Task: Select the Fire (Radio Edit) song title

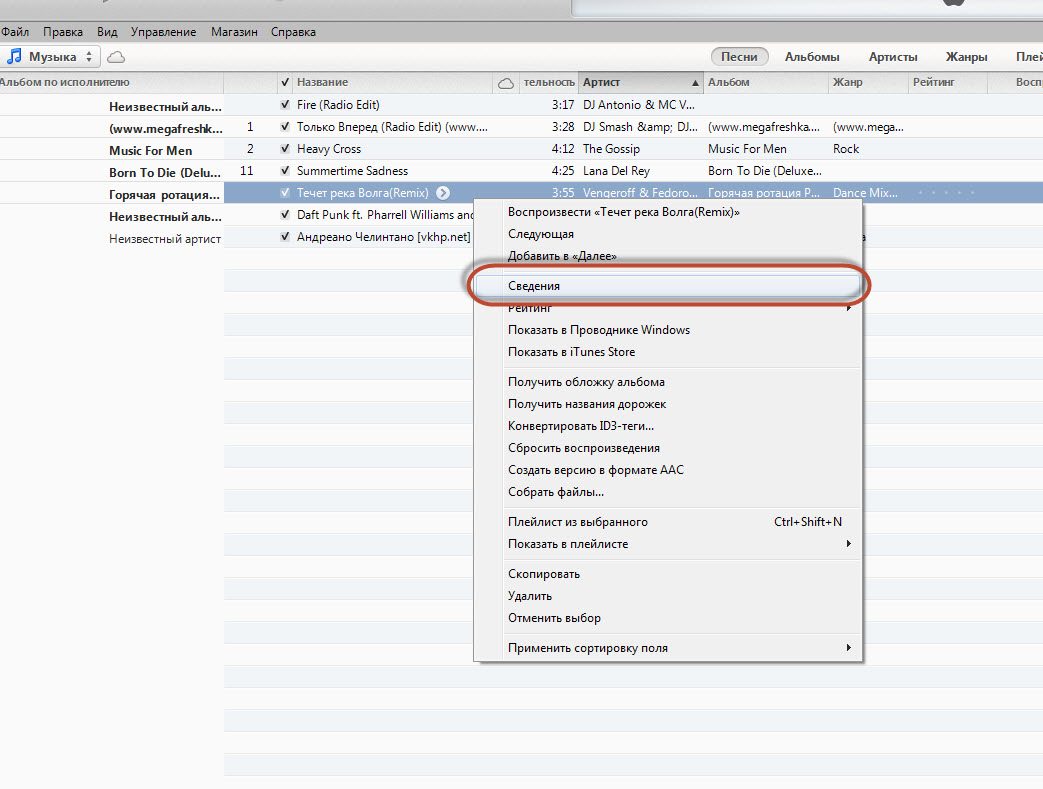Action: point(338,104)
